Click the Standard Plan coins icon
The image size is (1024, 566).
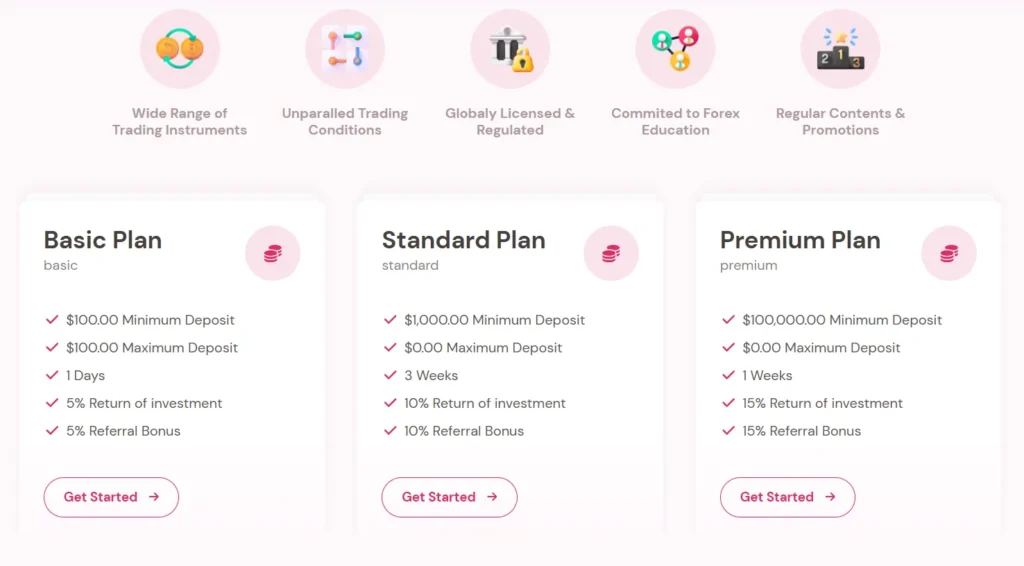[x=611, y=254]
